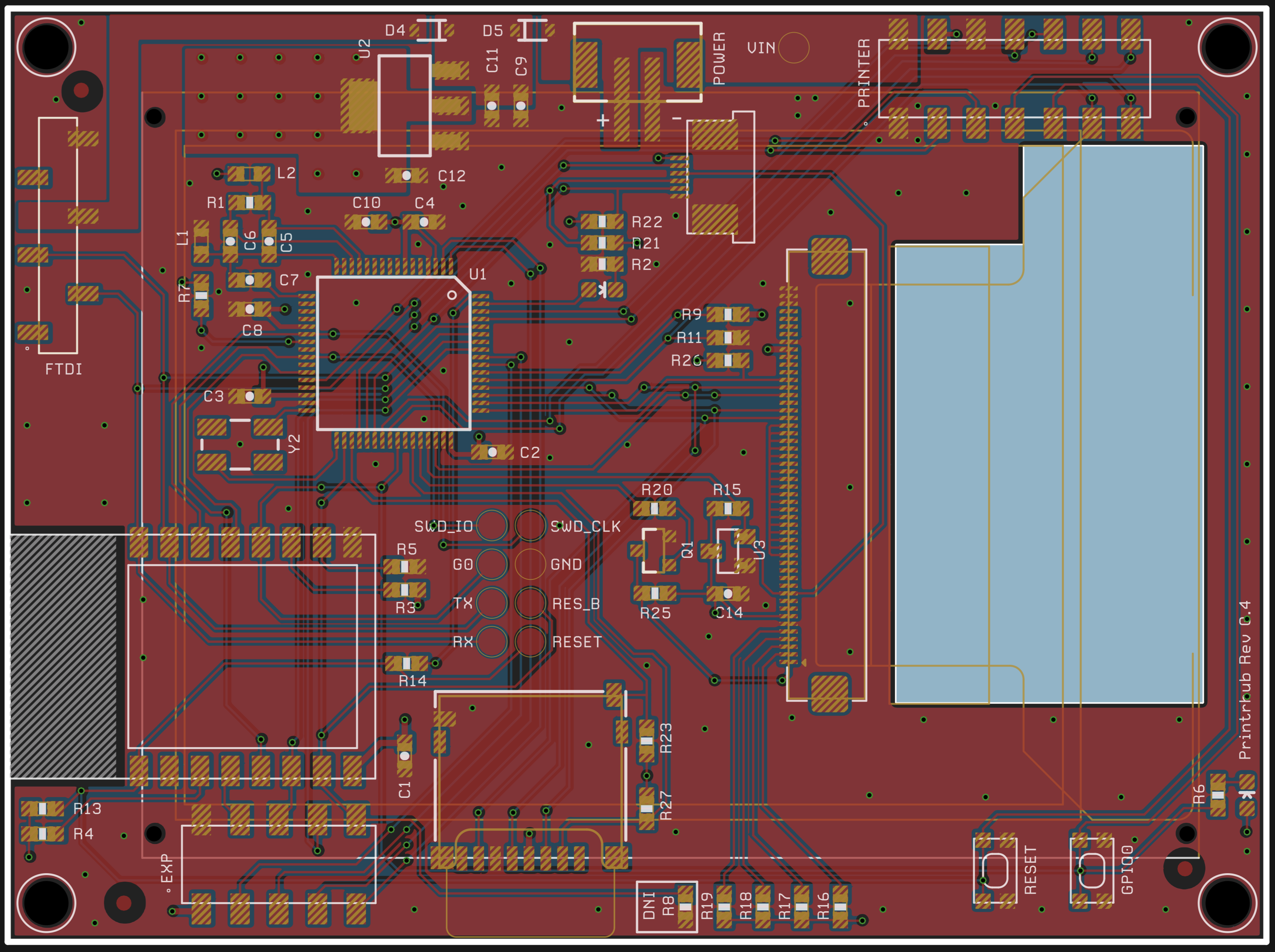This screenshot has height=952, width=1275.
Task: Click the D5 diode footprint
Action: click(533, 30)
